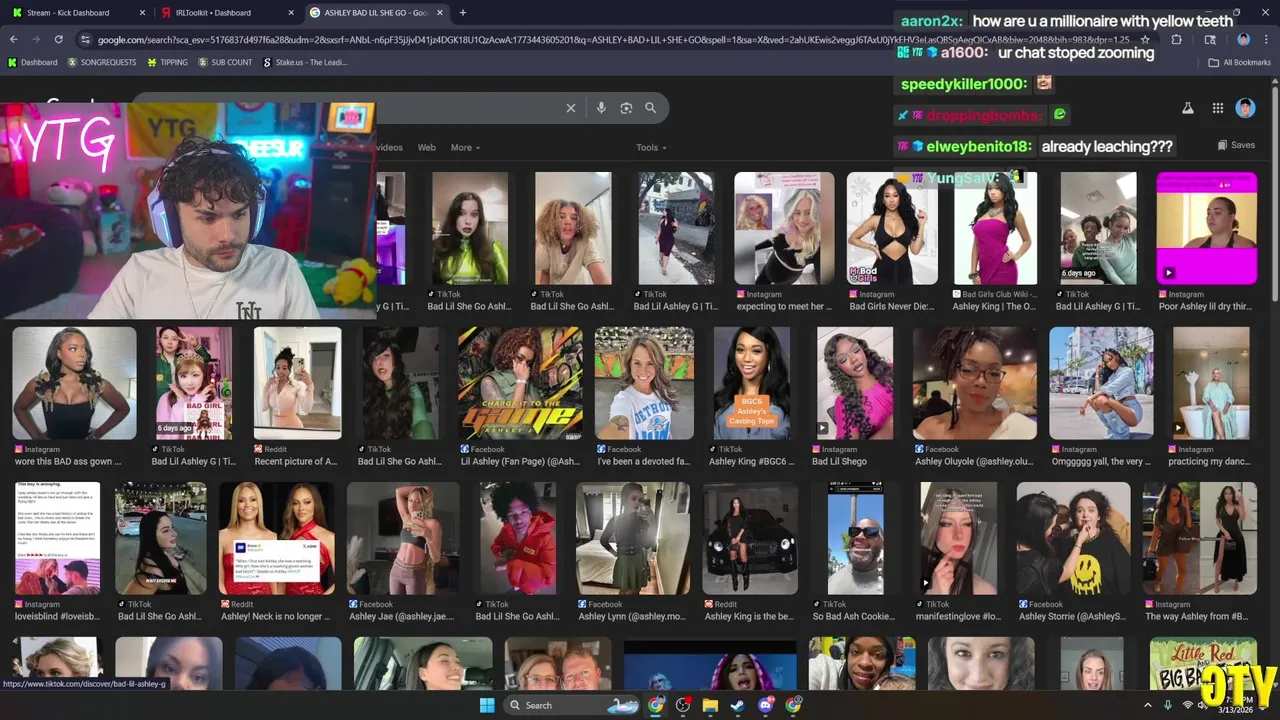Open the TIPPING bookmark
Viewport: 1280px width, 720px height.
point(167,62)
